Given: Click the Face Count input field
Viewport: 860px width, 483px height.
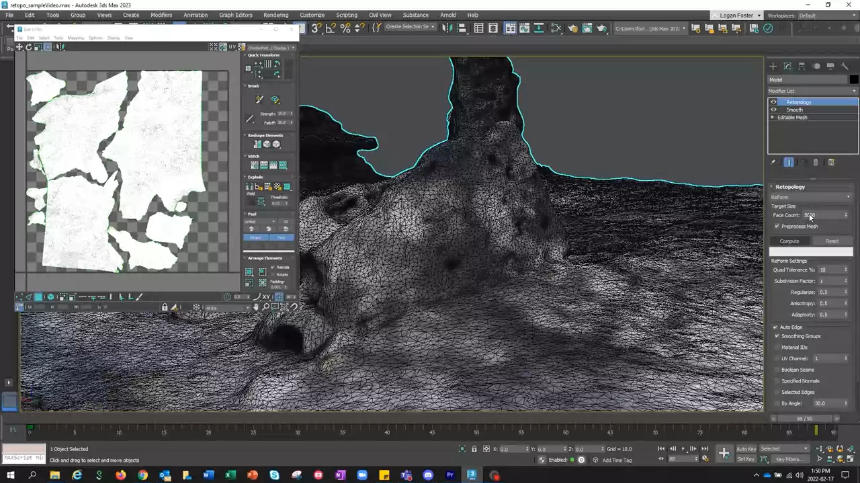Looking at the screenshot, I should 822,215.
